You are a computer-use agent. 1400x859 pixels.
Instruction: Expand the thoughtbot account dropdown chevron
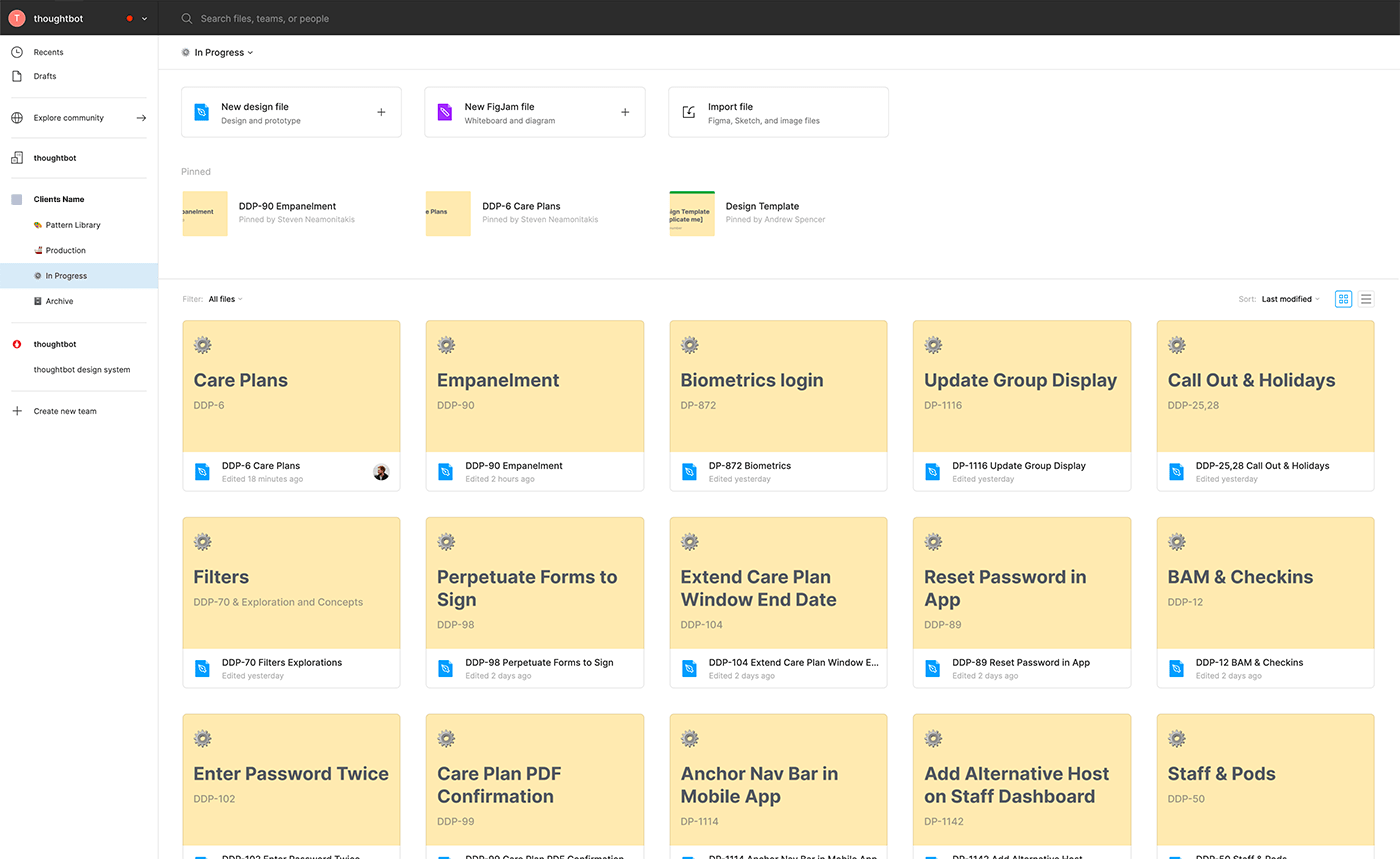[x=145, y=18]
